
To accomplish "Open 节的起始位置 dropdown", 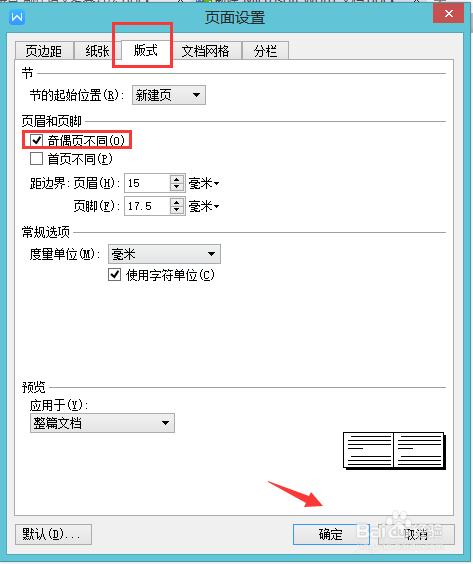I will [169, 95].
